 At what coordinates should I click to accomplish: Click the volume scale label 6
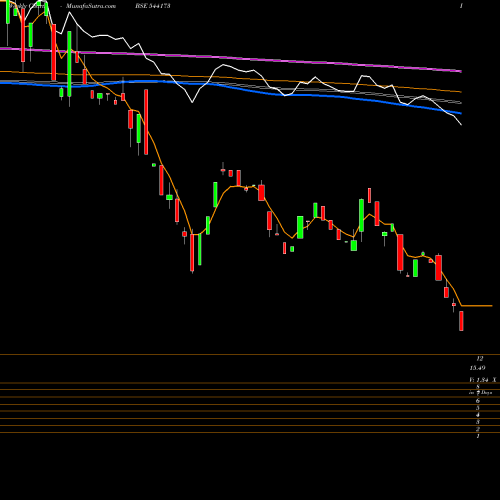coord(478,401)
